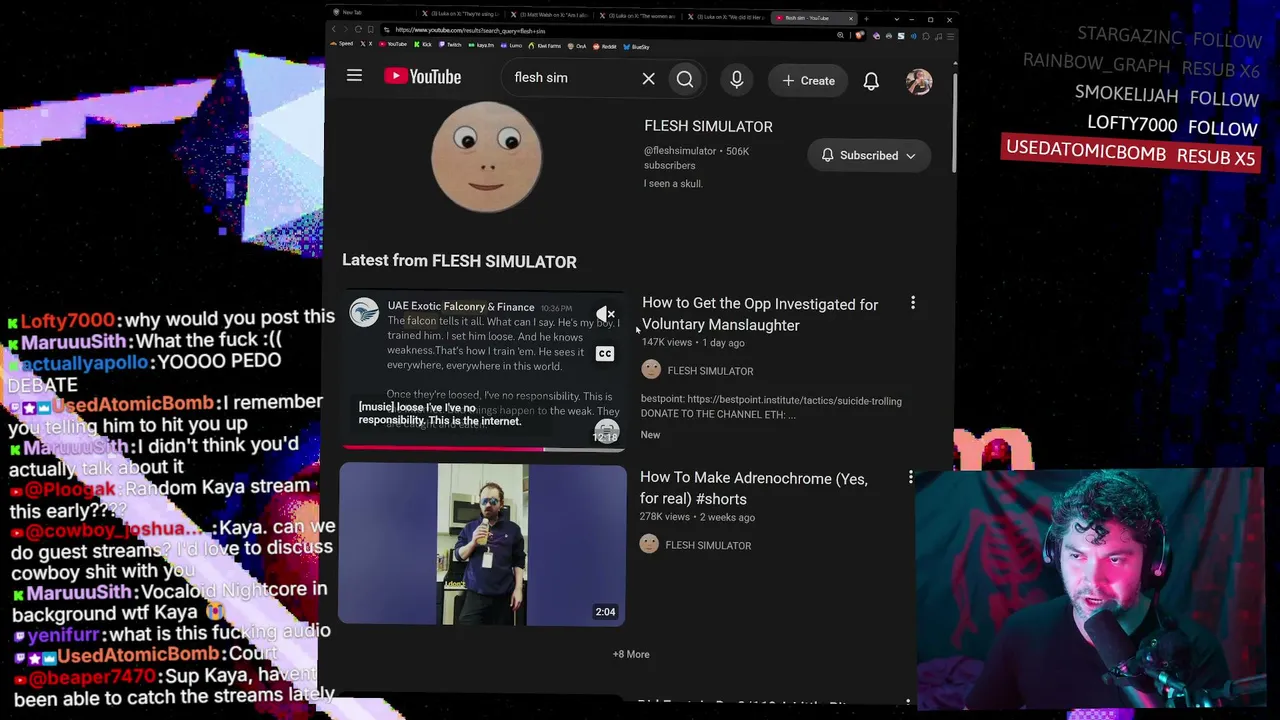1280x720 pixels.
Task: Open the YouTube notifications bell
Action: [871, 81]
